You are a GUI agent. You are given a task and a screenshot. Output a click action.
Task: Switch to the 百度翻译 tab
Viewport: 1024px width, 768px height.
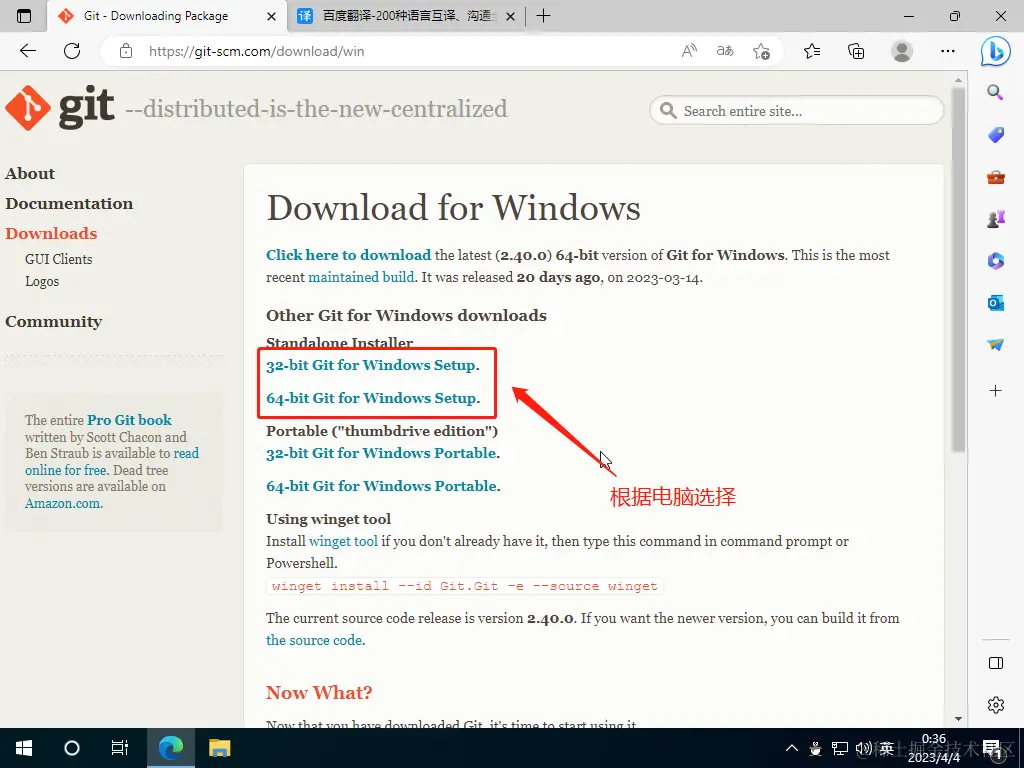(407, 16)
